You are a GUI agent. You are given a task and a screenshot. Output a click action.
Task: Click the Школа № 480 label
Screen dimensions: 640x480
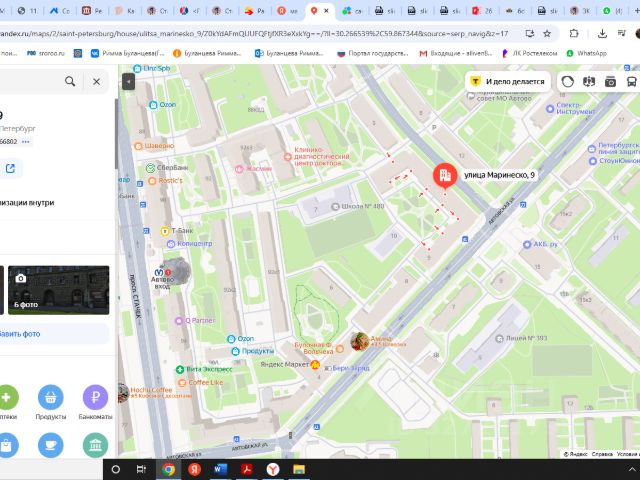click(x=362, y=206)
